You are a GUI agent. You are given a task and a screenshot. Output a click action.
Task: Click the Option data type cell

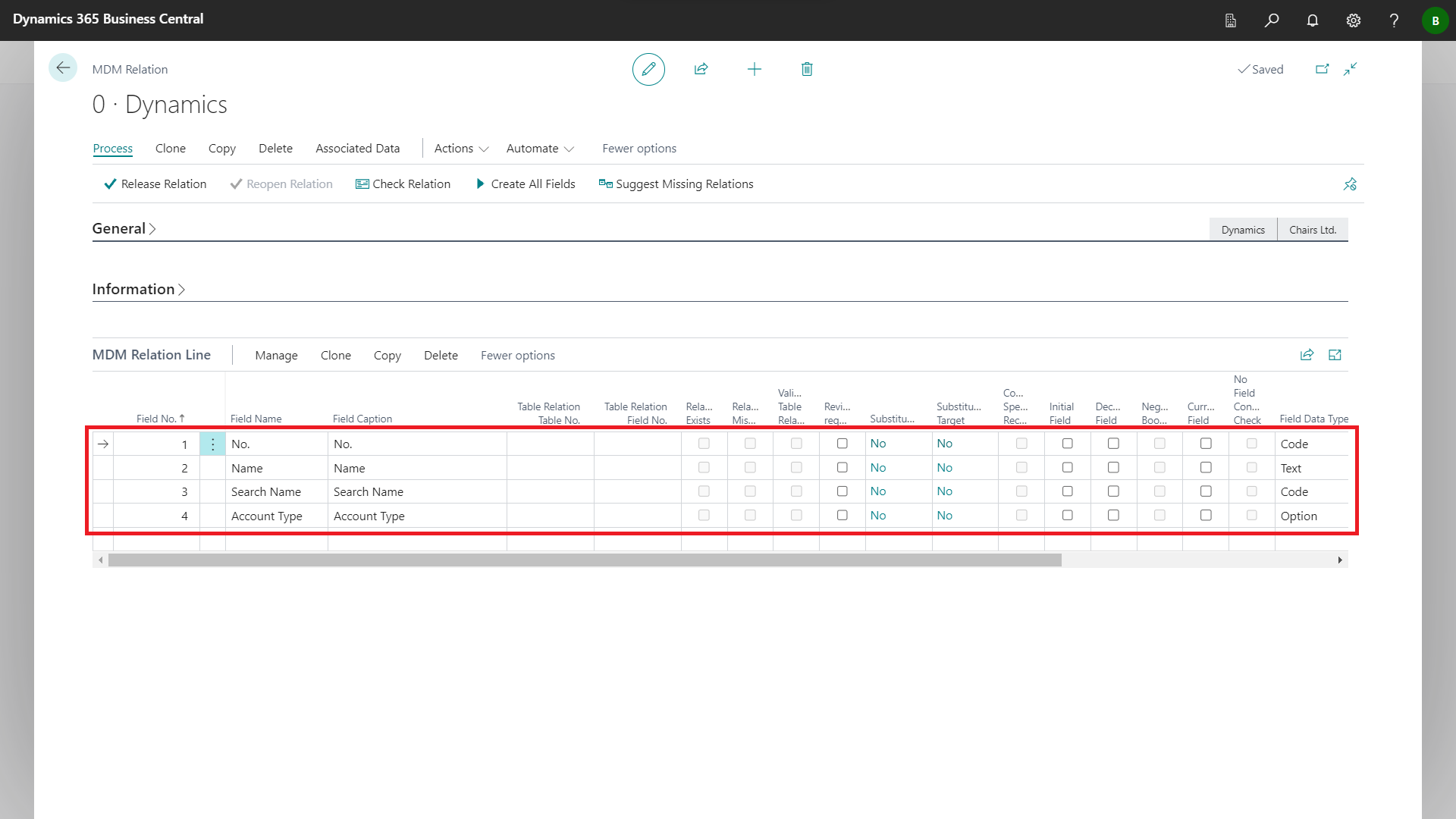(x=1312, y=516)
